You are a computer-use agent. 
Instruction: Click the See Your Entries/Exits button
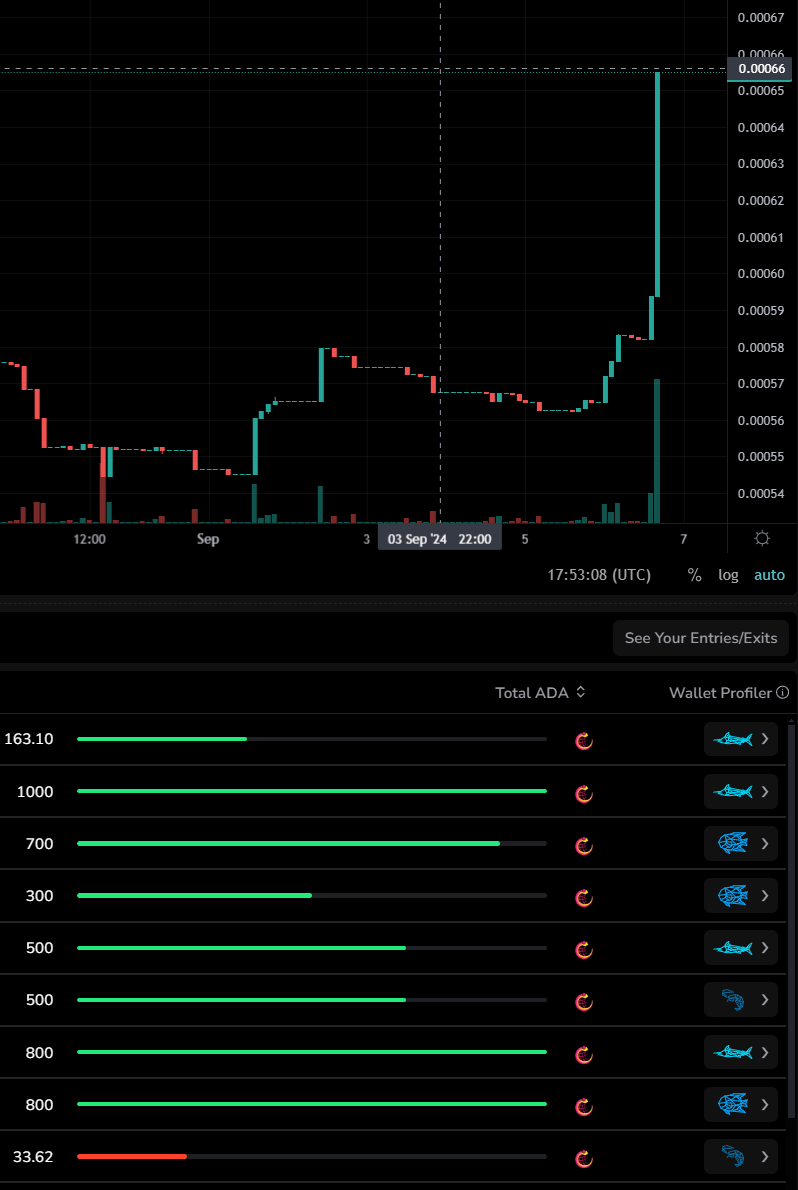tap(701, 638)
